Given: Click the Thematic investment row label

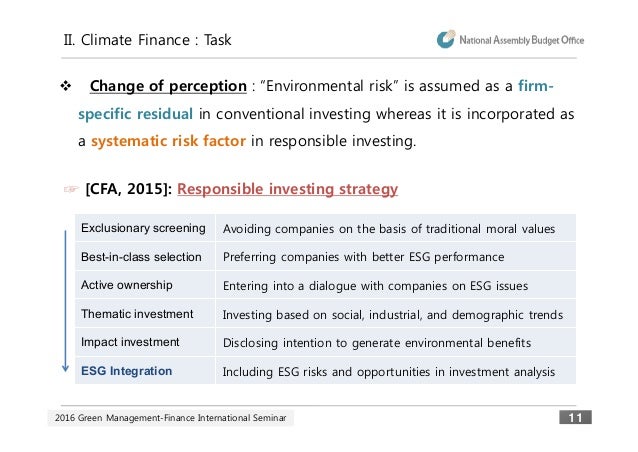Looking at the screenshot, I should click(137, 314).
